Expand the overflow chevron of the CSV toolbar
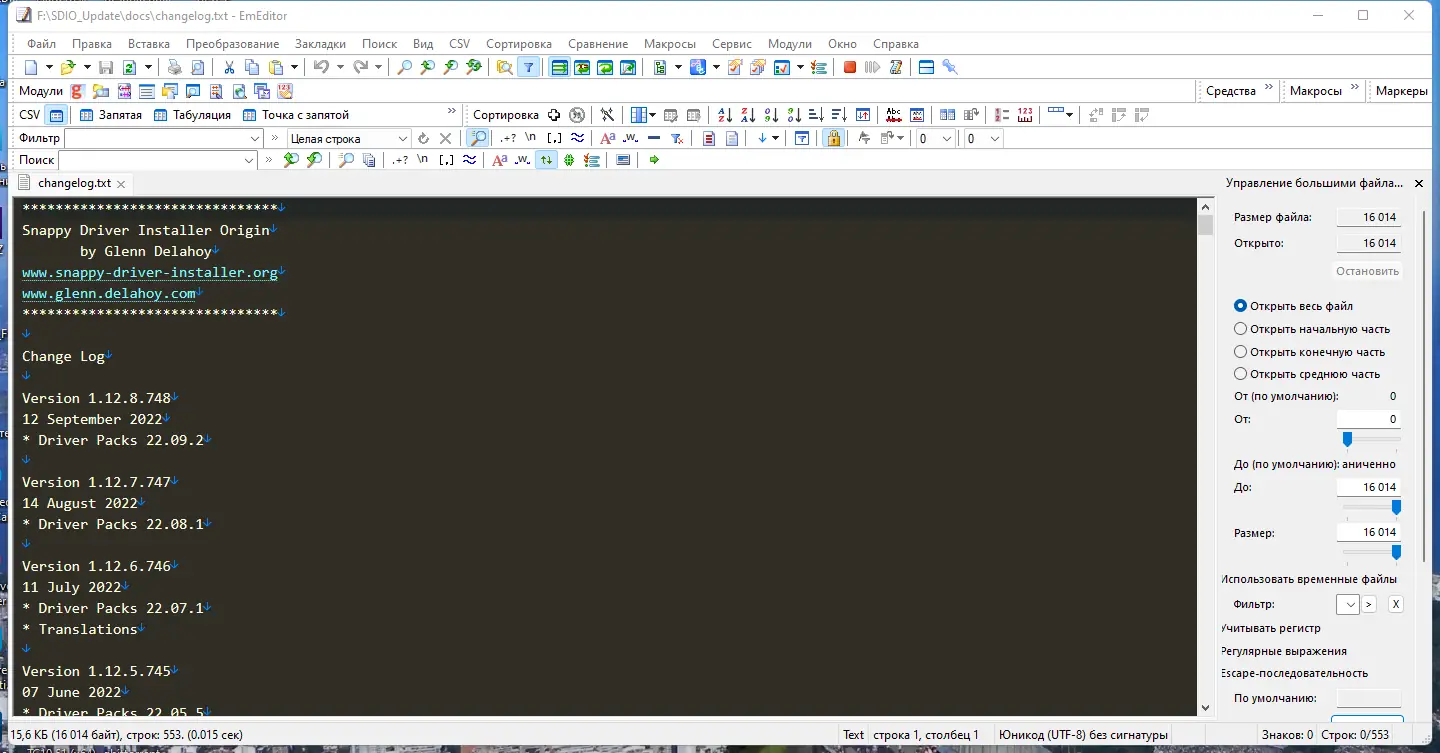Image resolution: width=1440 pixels, height=753 pixels. [x=452, y=112]
